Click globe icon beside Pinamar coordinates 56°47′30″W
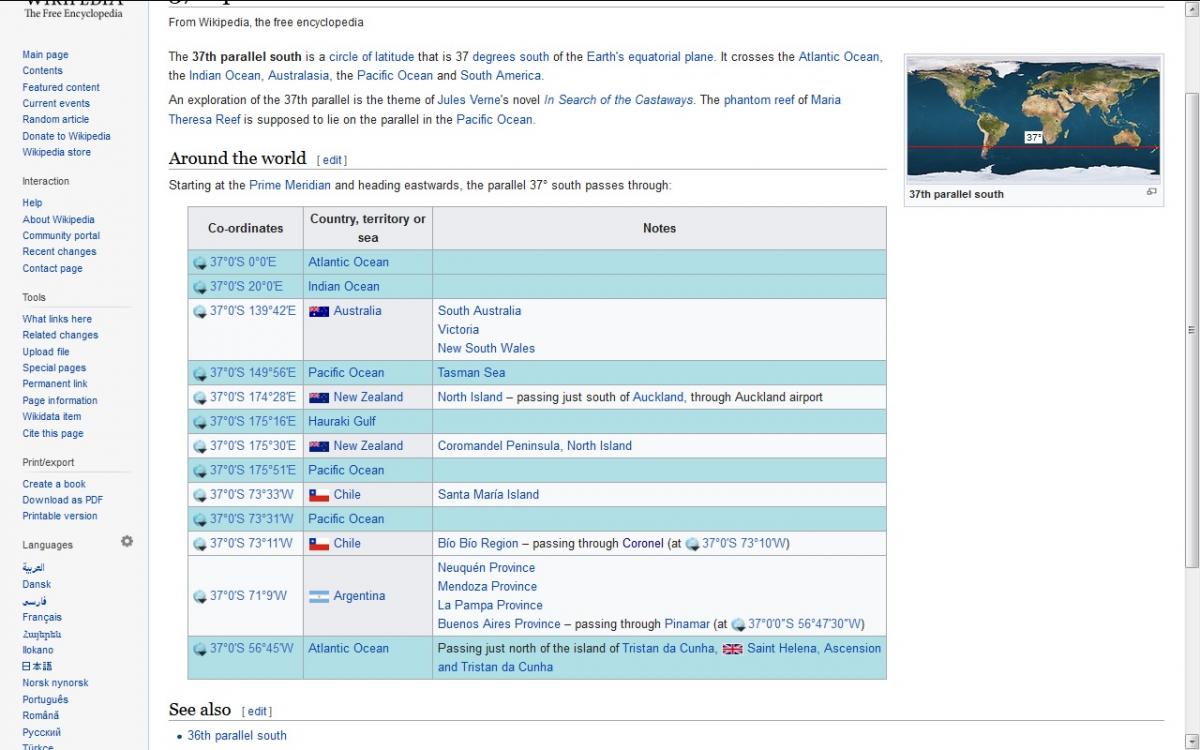Viewport: 1200px width, 750px height. click(738, 625)
